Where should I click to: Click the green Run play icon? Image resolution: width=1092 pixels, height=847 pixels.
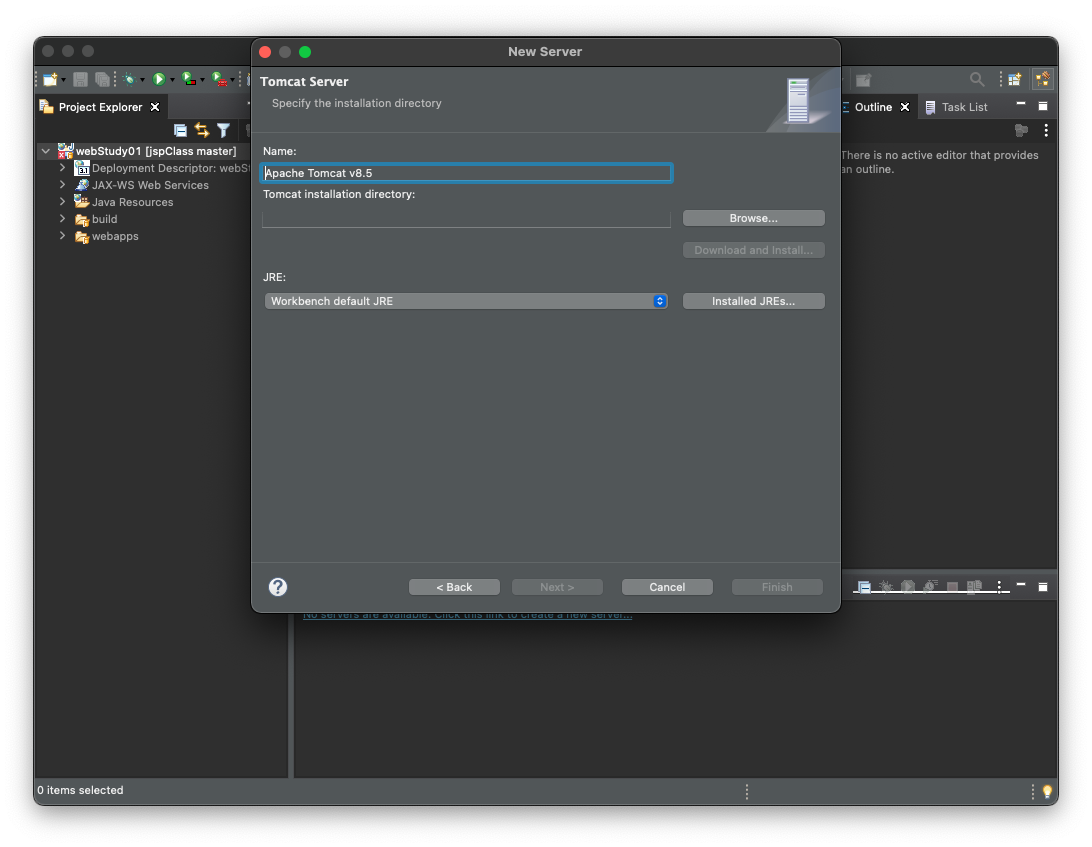159,79
